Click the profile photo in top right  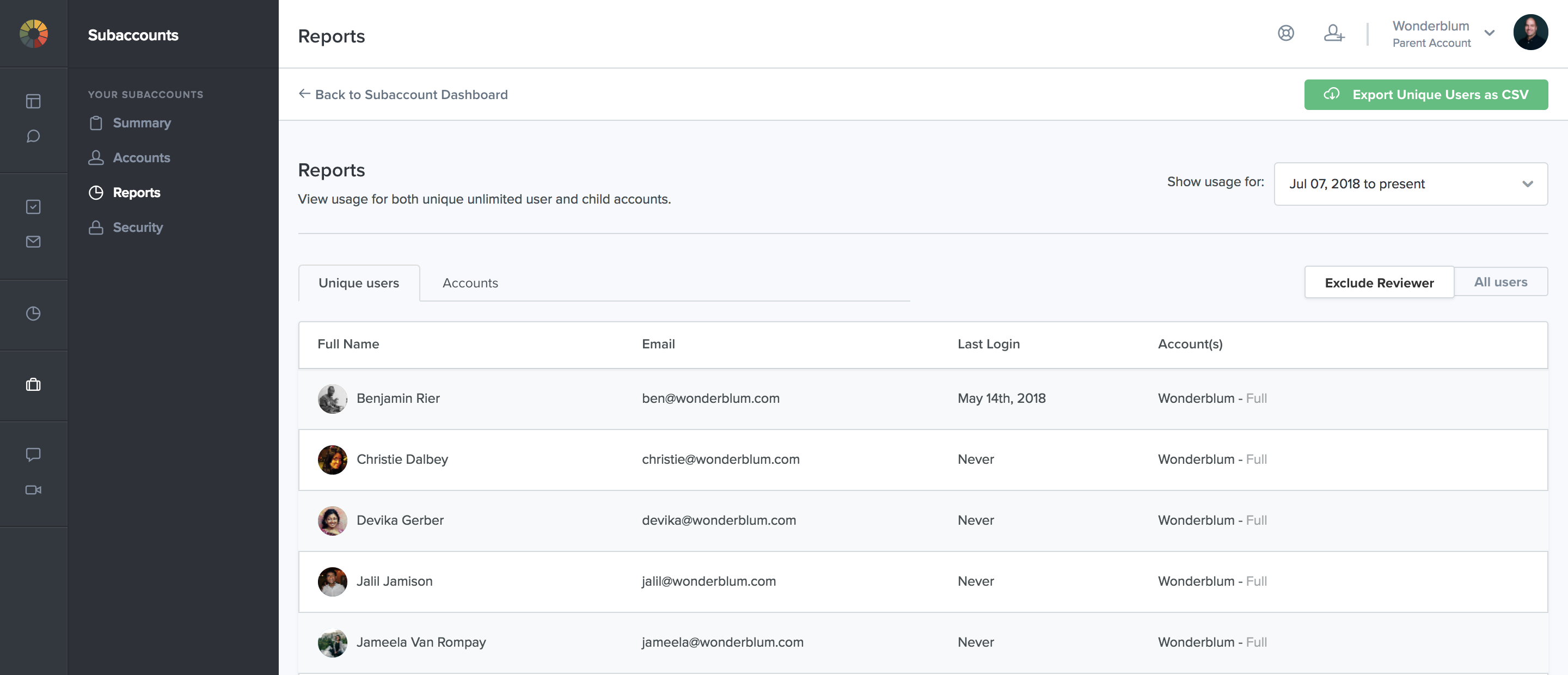coord(1530,33)
